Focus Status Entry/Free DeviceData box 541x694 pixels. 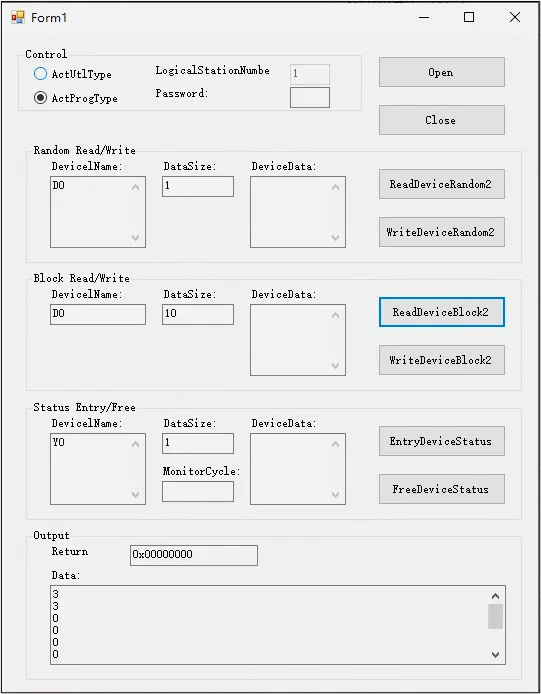(x=298, y=469)
